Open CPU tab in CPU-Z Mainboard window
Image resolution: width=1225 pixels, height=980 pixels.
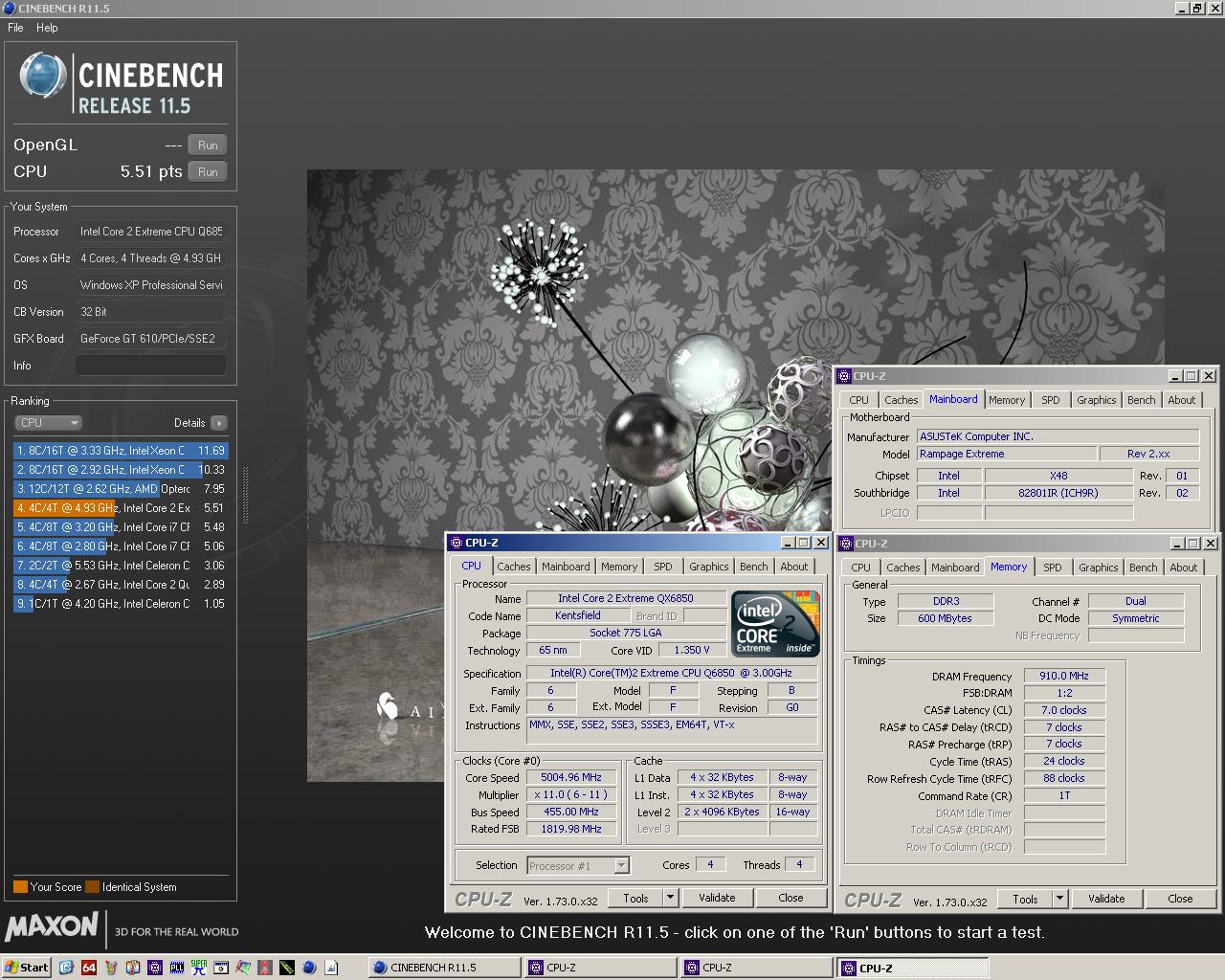(x=858, y=400)
